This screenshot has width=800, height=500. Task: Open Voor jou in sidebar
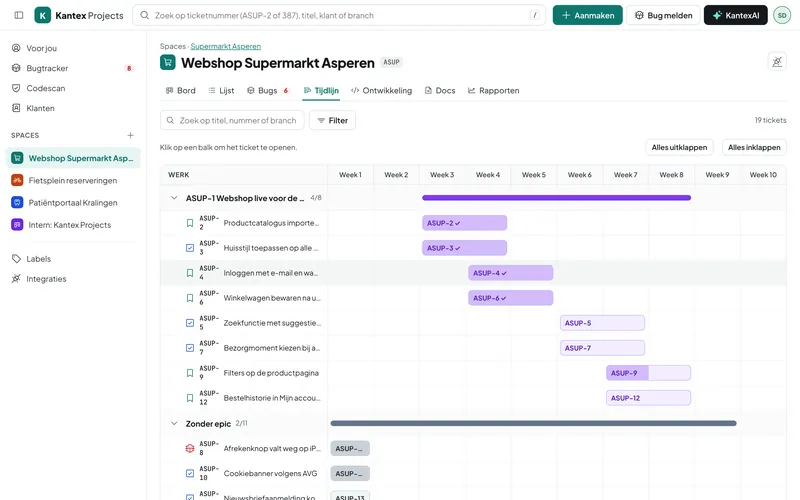73,48
